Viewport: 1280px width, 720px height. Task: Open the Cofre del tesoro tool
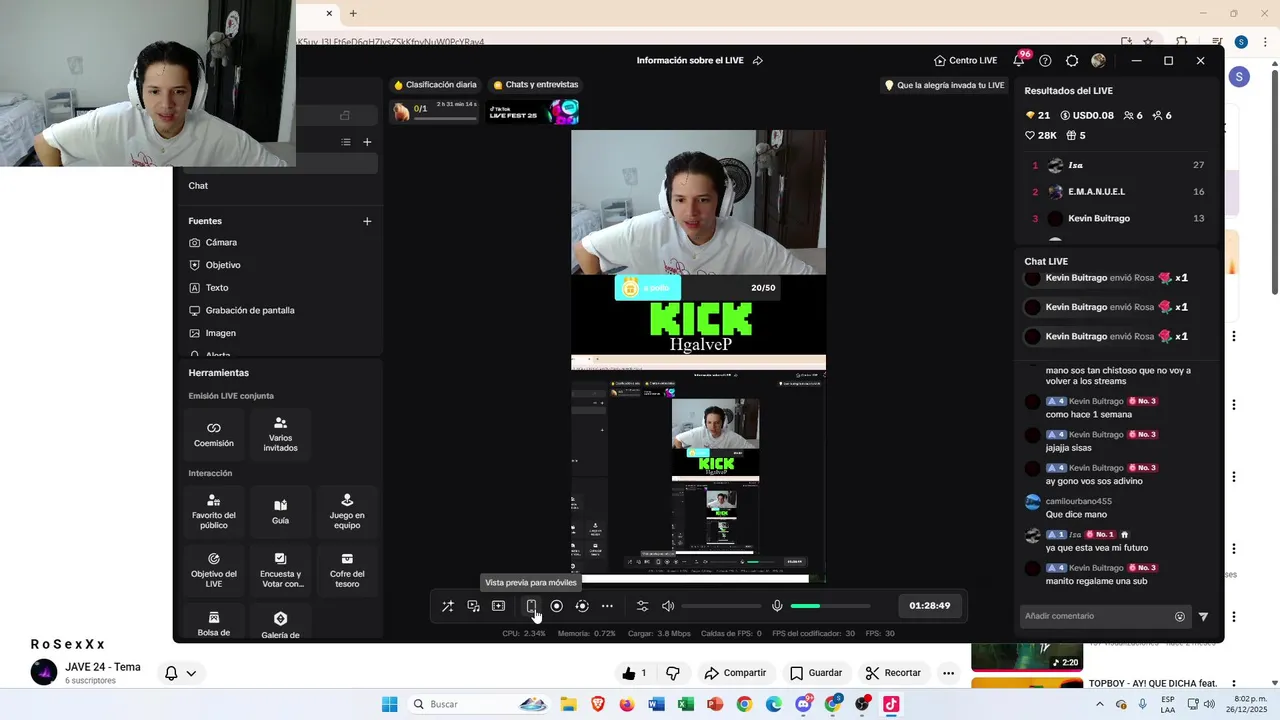347,570
